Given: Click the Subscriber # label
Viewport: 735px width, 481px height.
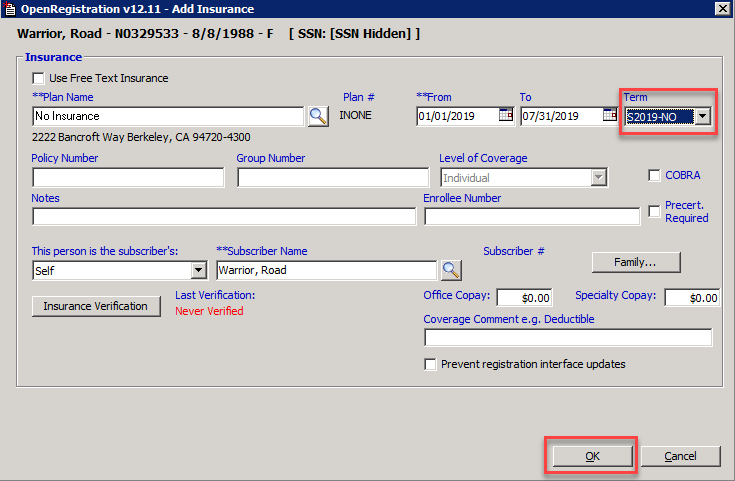Looking at the screenshot, I should (x=514, y=251).
